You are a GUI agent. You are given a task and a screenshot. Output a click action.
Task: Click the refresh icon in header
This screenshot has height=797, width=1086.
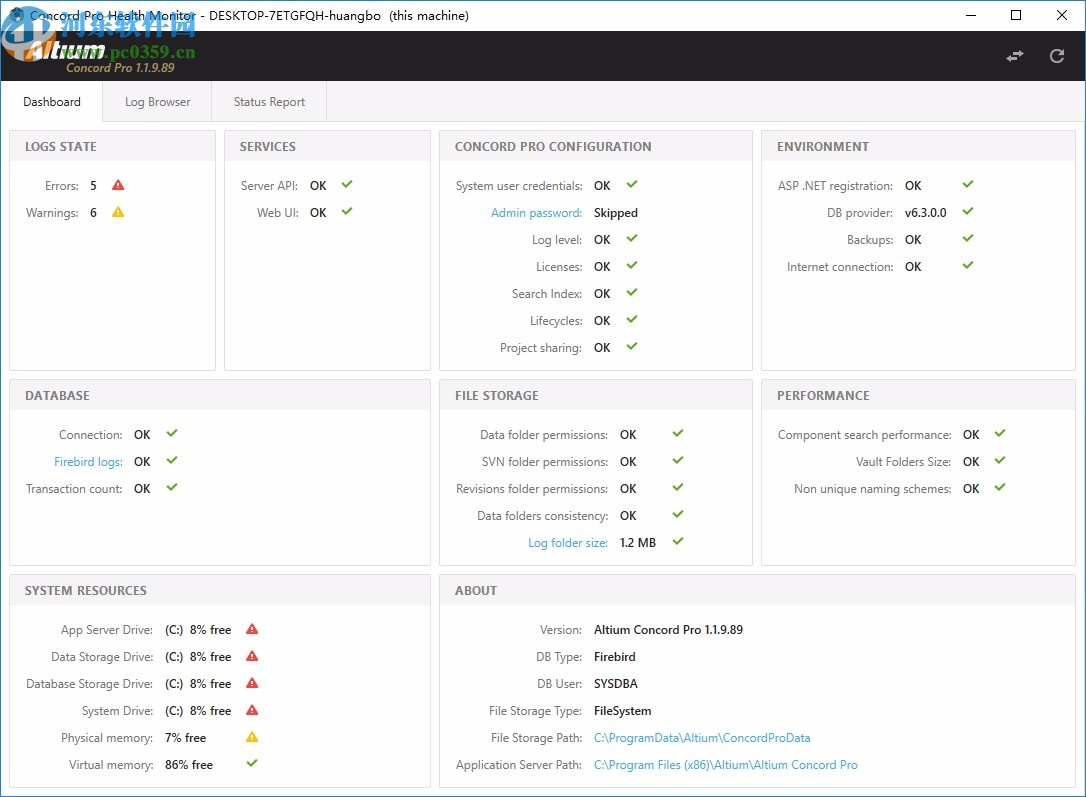click(1057, 56)
